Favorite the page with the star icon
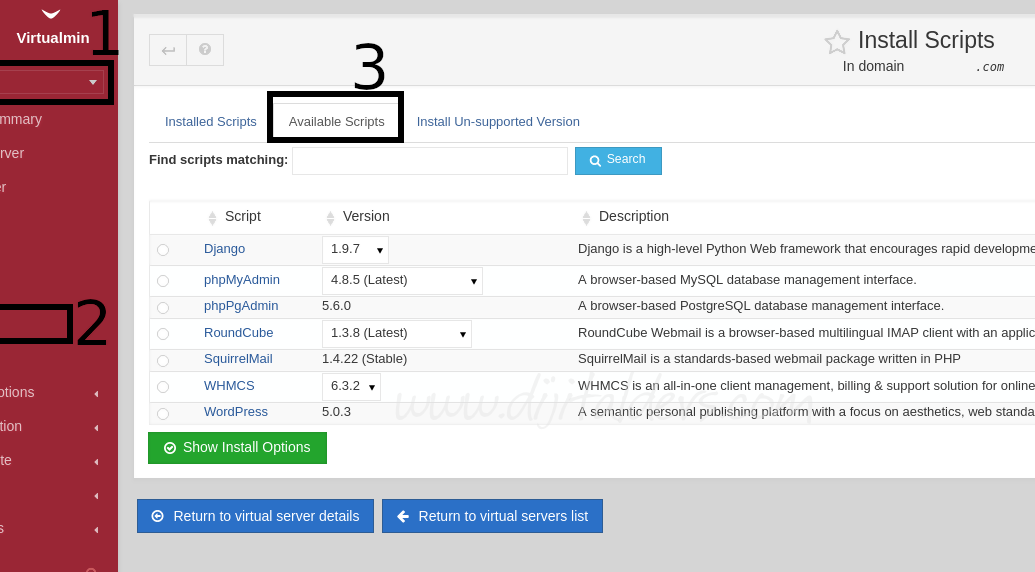Image resolution: width=1035 pixels, height=572 pixels. 837,42
